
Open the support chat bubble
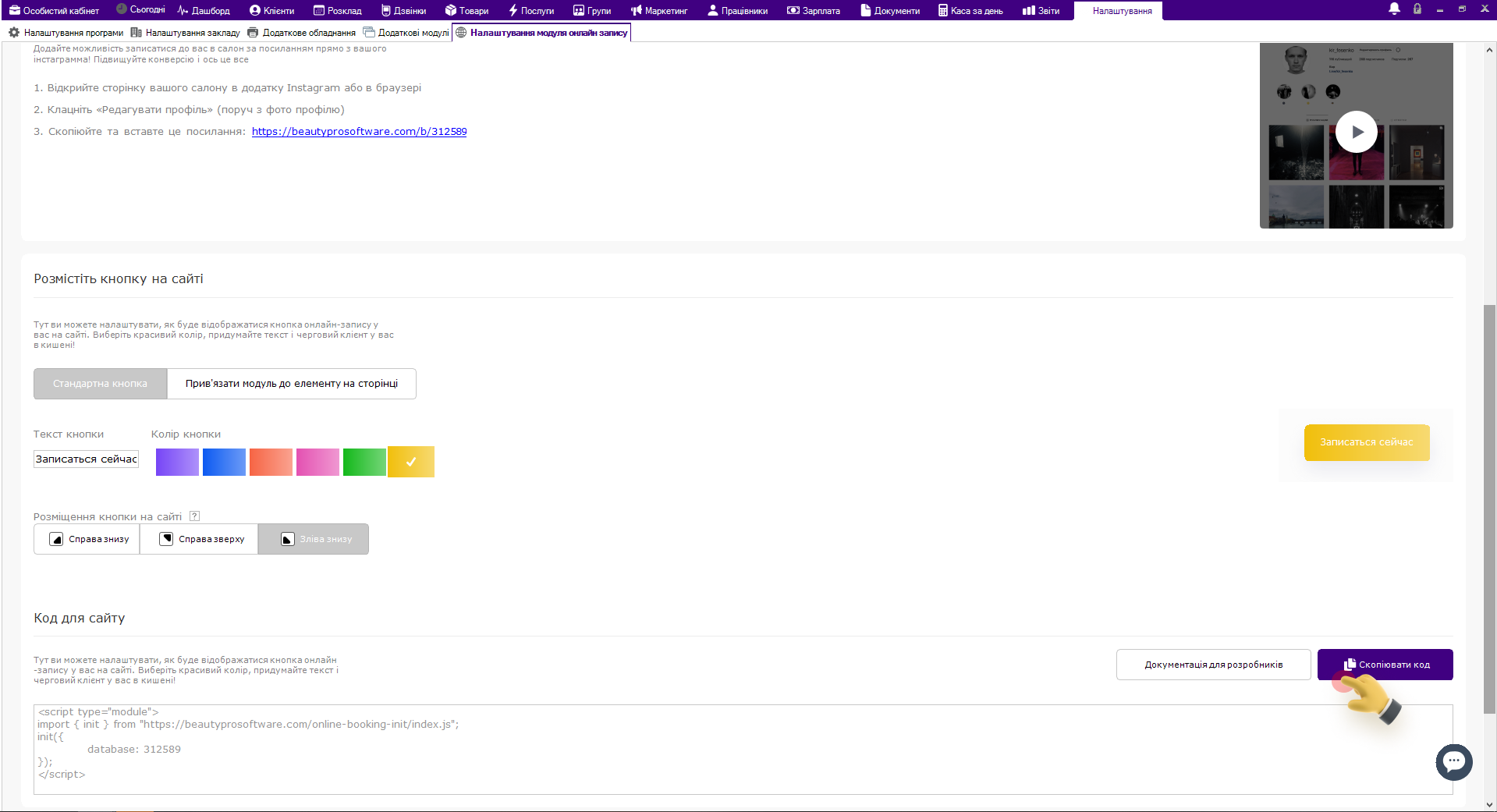click(x=1454, y=762)
